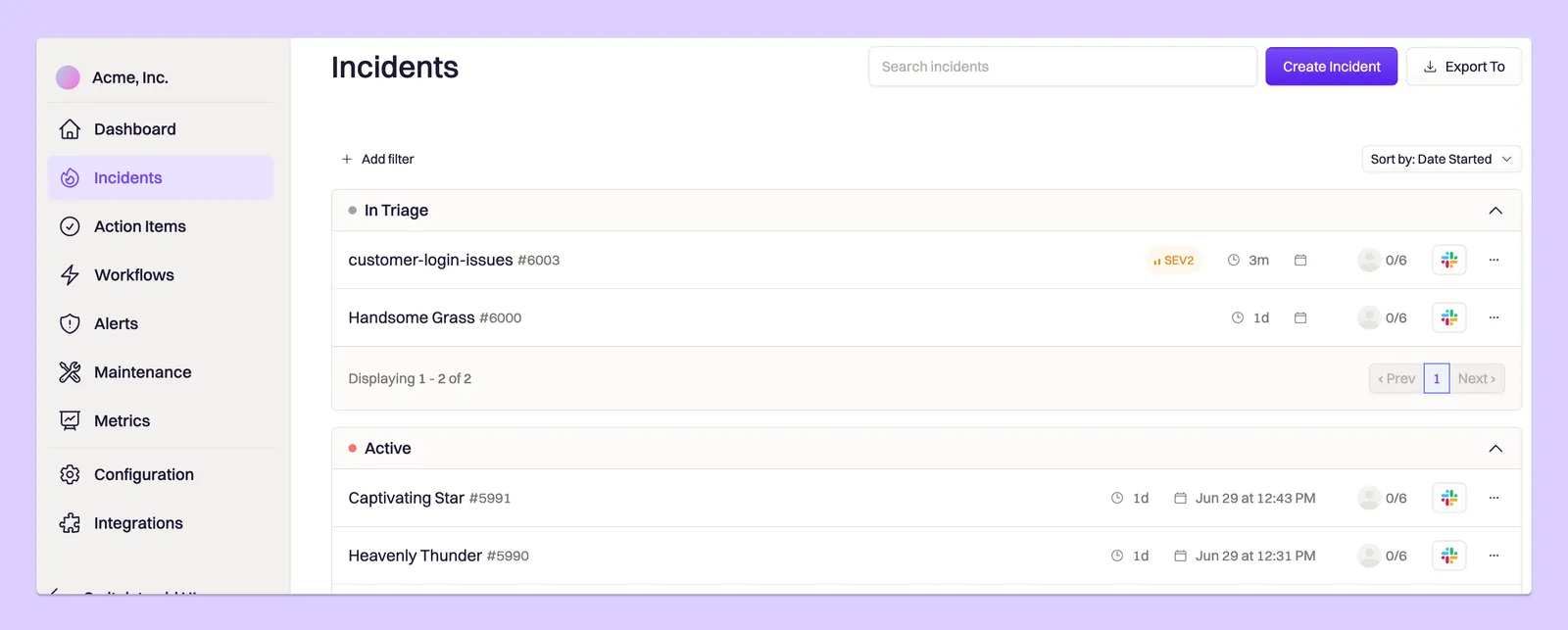Click Next pagination button

pos(1477,378)
